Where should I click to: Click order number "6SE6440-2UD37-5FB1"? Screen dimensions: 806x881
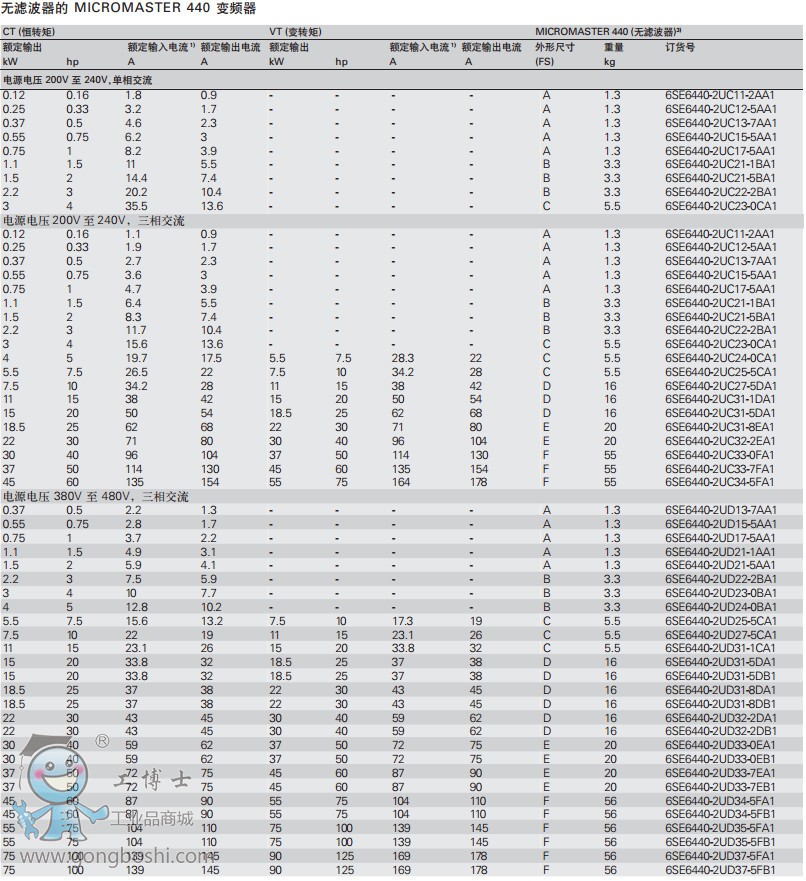720,870
